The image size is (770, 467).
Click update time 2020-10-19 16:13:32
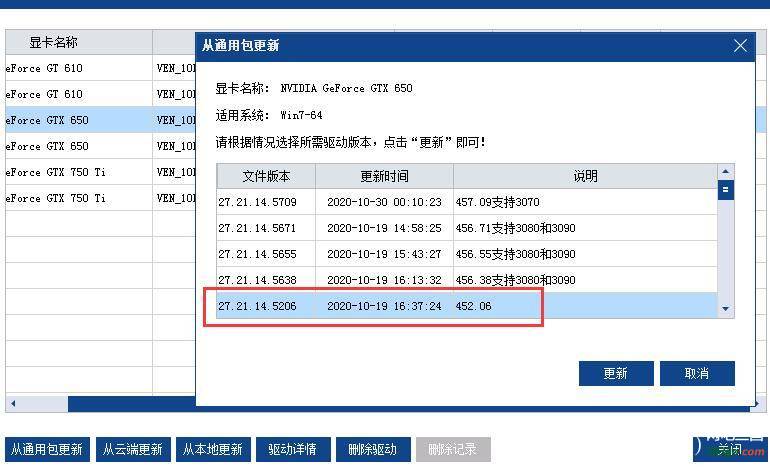click(384, 280)
